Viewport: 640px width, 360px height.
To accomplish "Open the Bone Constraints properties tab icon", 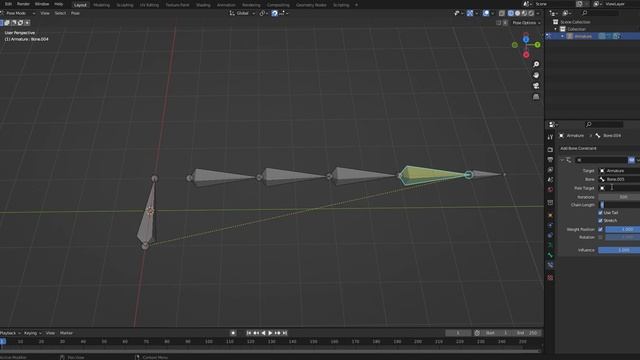I will click(550, 265).
